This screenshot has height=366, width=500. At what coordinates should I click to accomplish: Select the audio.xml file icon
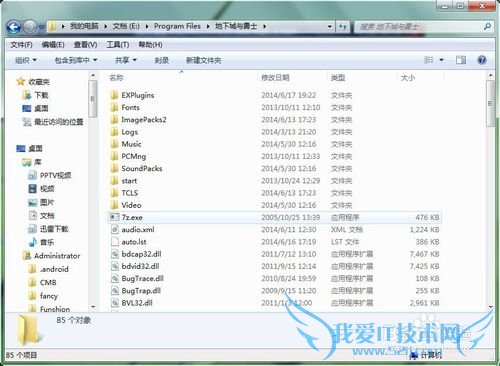[x=114, y=229]
